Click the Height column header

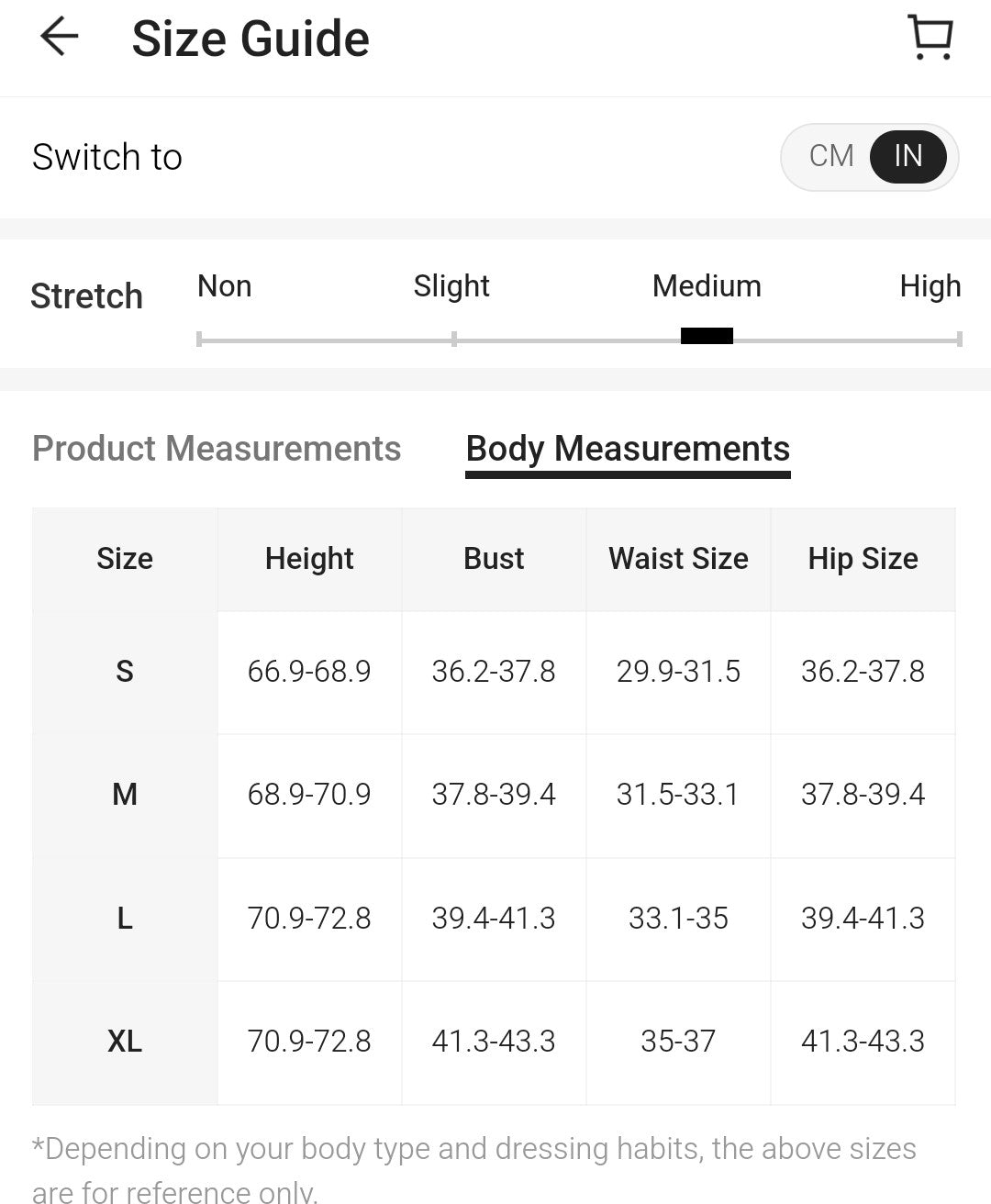(309, 559)
